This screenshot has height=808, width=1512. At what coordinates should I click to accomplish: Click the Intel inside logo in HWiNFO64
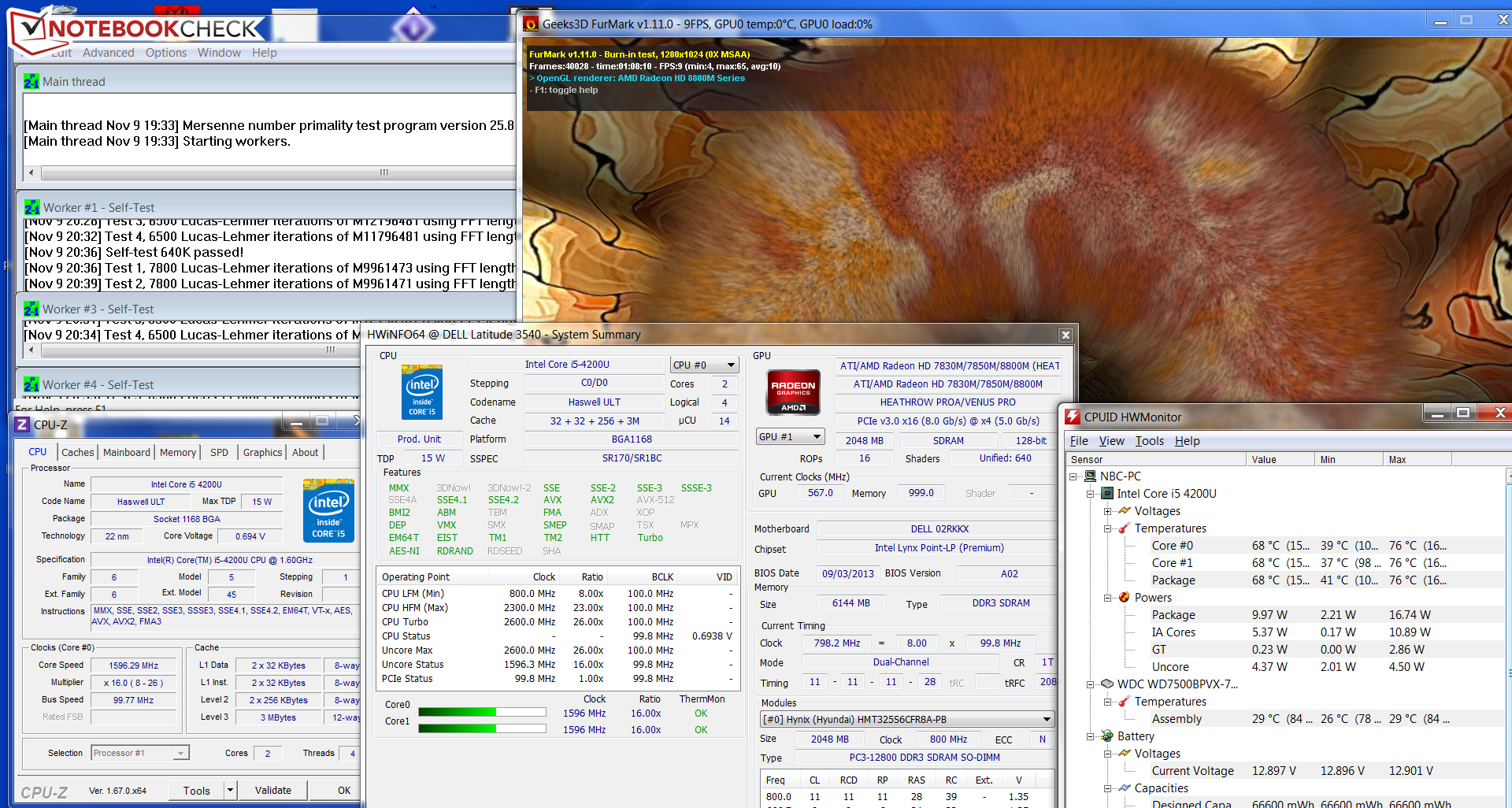point(422,391)
